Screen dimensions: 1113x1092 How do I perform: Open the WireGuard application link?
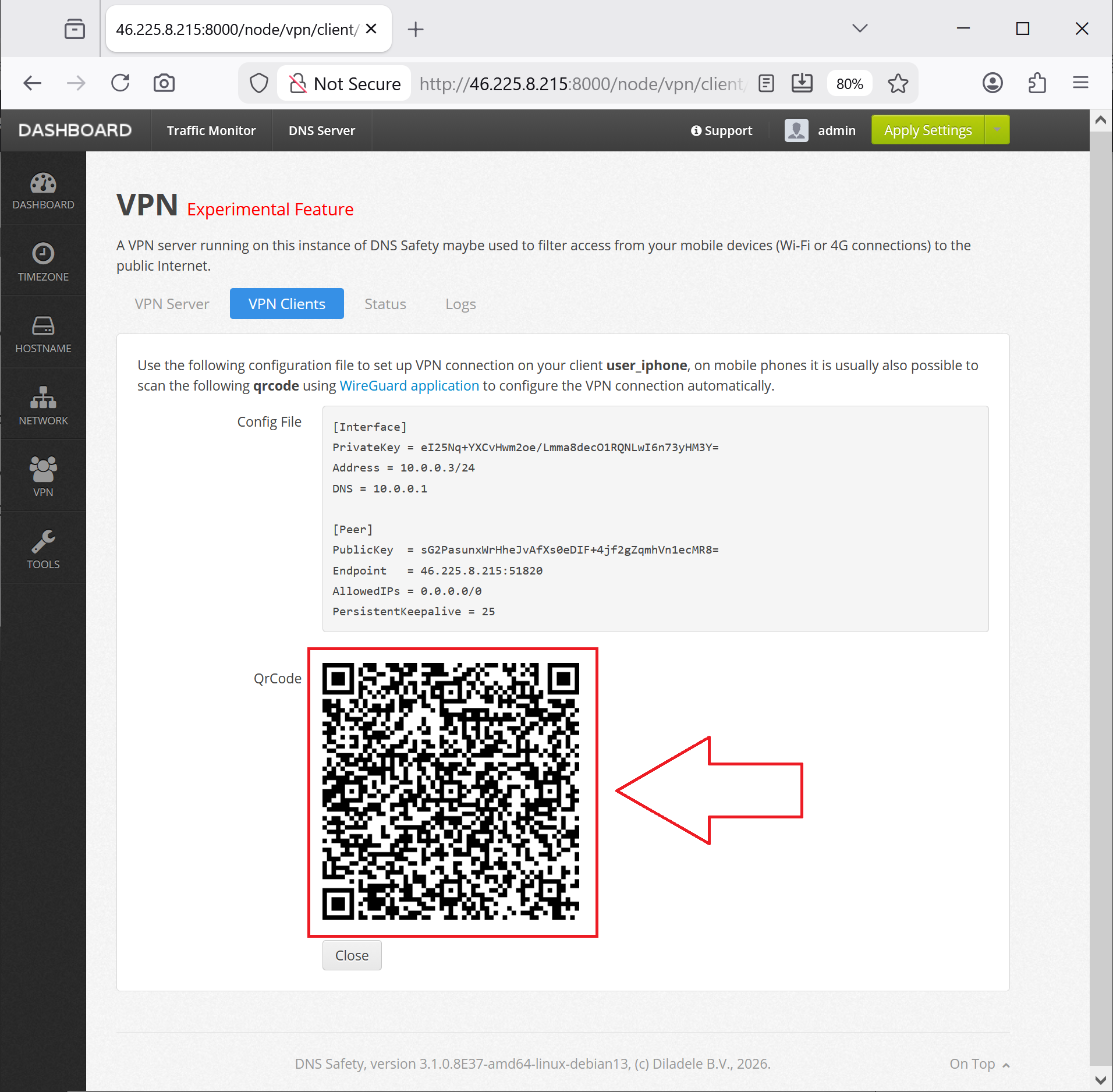click(x=409, y=385)
